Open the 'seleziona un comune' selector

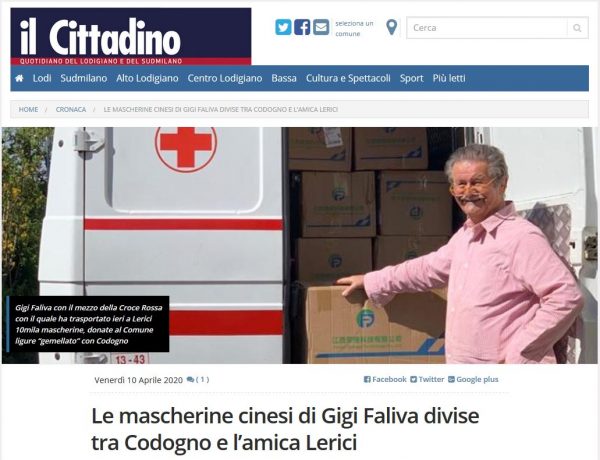click(x=354, y=28)
